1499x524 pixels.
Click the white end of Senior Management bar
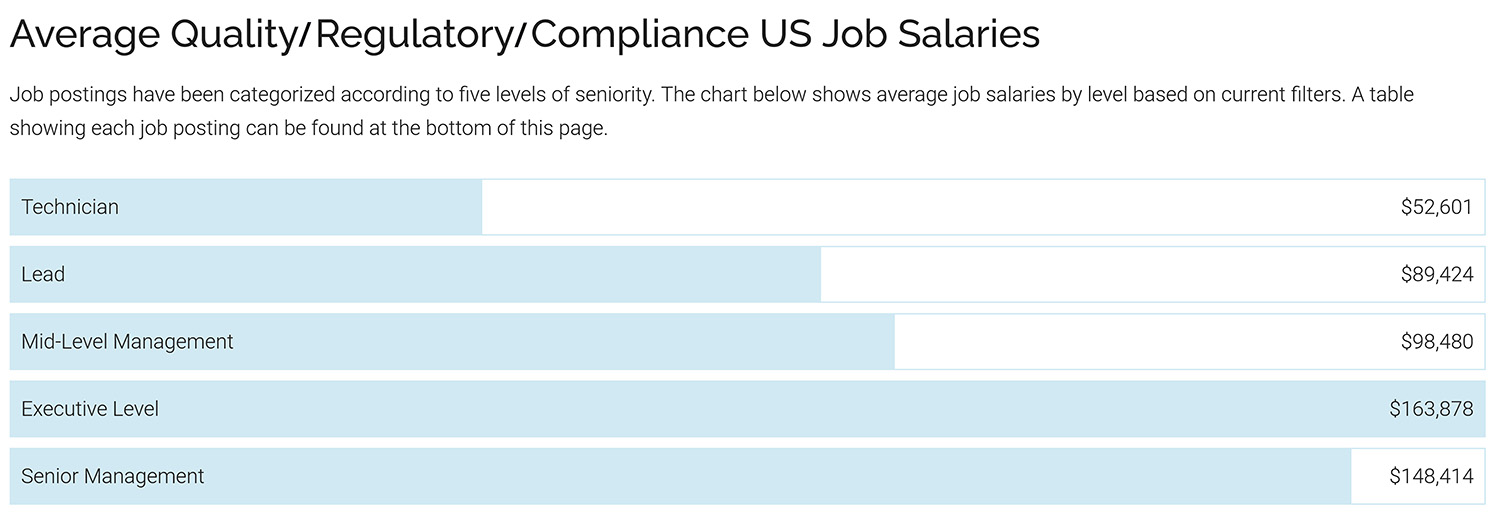pyautogui.click(x=1368, y=477)
